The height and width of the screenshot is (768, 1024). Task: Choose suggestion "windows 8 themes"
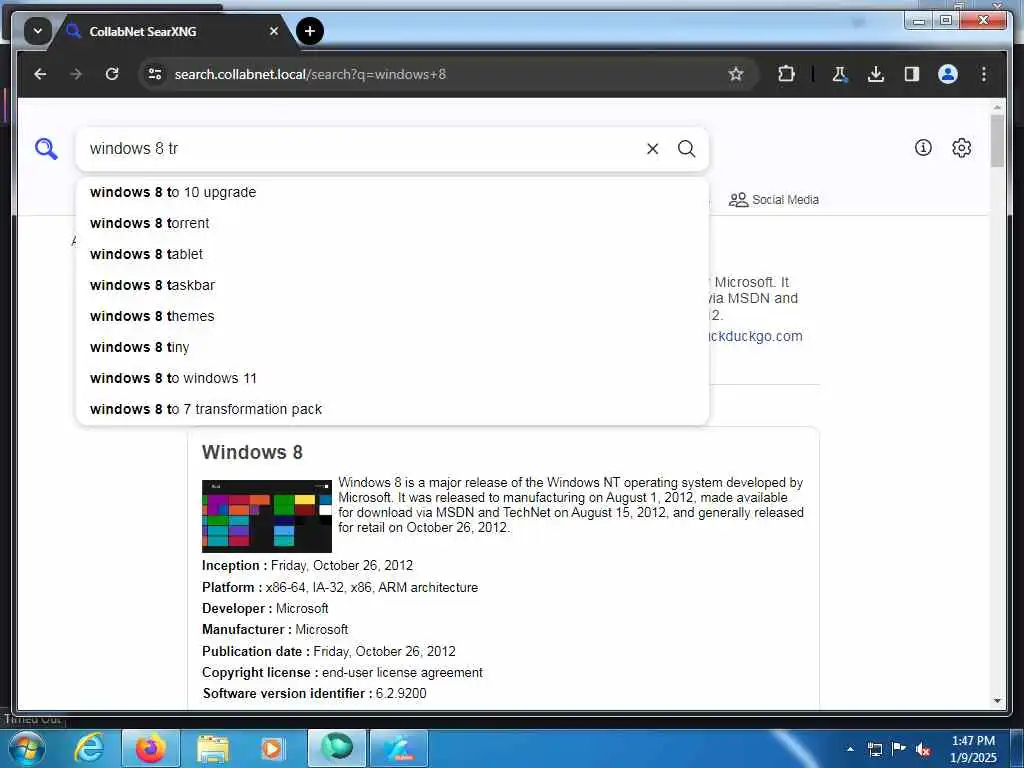pos(392,316)
